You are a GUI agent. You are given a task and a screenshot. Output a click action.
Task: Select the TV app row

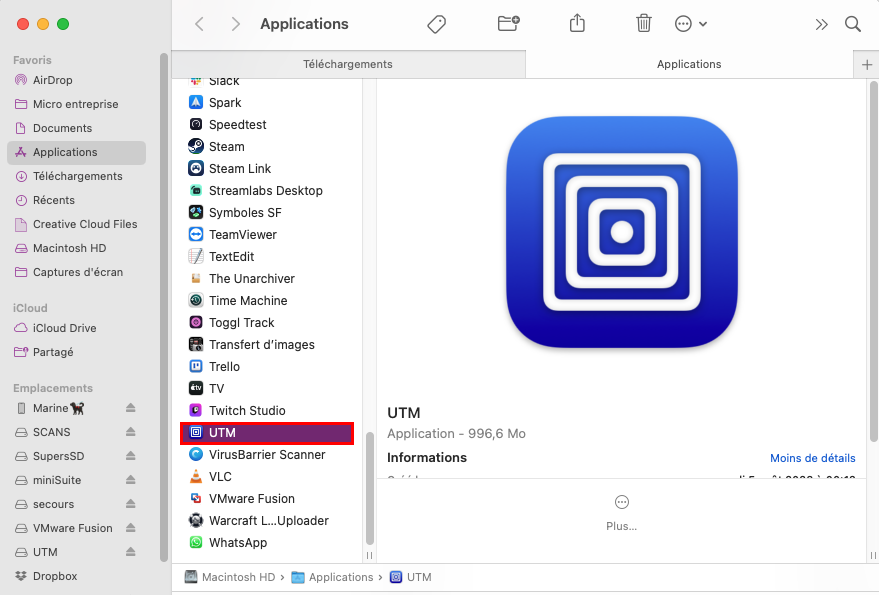pyautogui.click(x=267, y=389)
